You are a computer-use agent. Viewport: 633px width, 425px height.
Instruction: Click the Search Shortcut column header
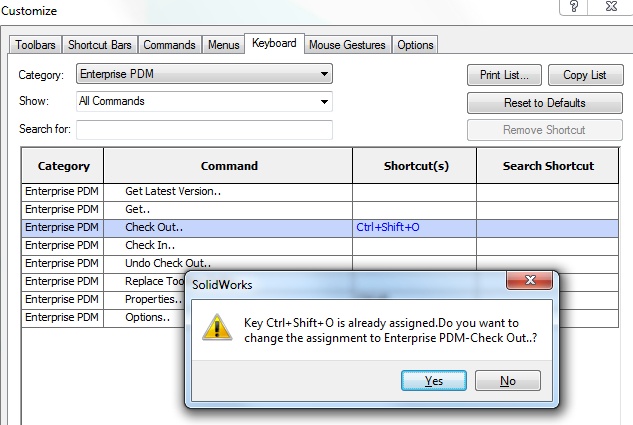547,166
